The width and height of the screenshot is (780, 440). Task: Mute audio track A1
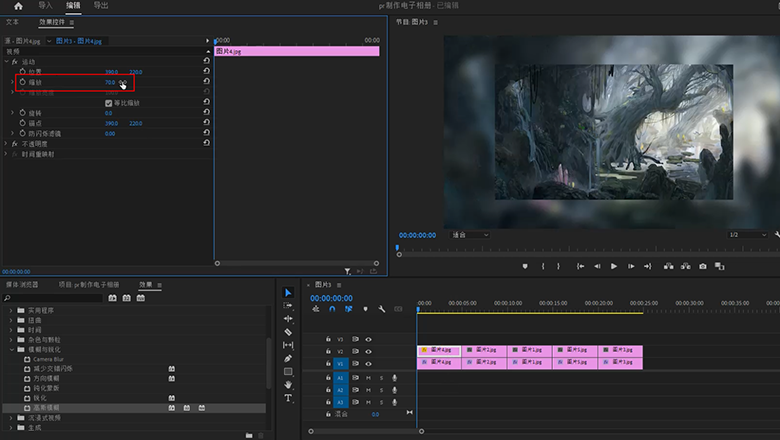pyautogui.click(x=369, y=378)
